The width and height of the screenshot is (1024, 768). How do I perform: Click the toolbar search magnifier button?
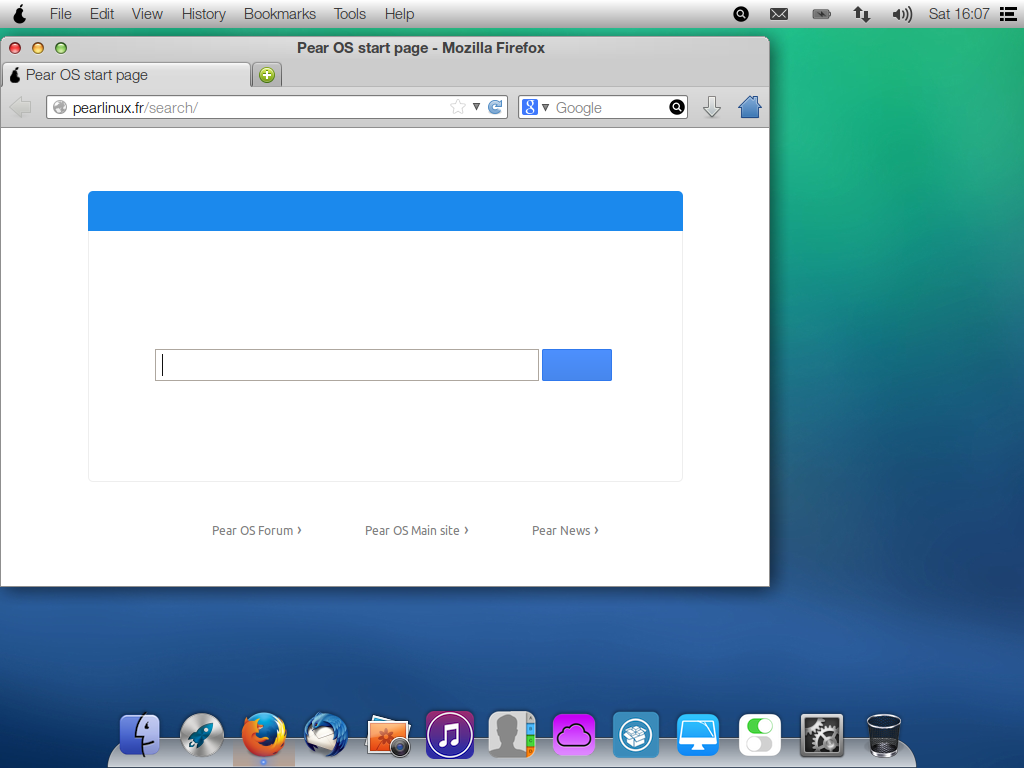coord(677,107)
